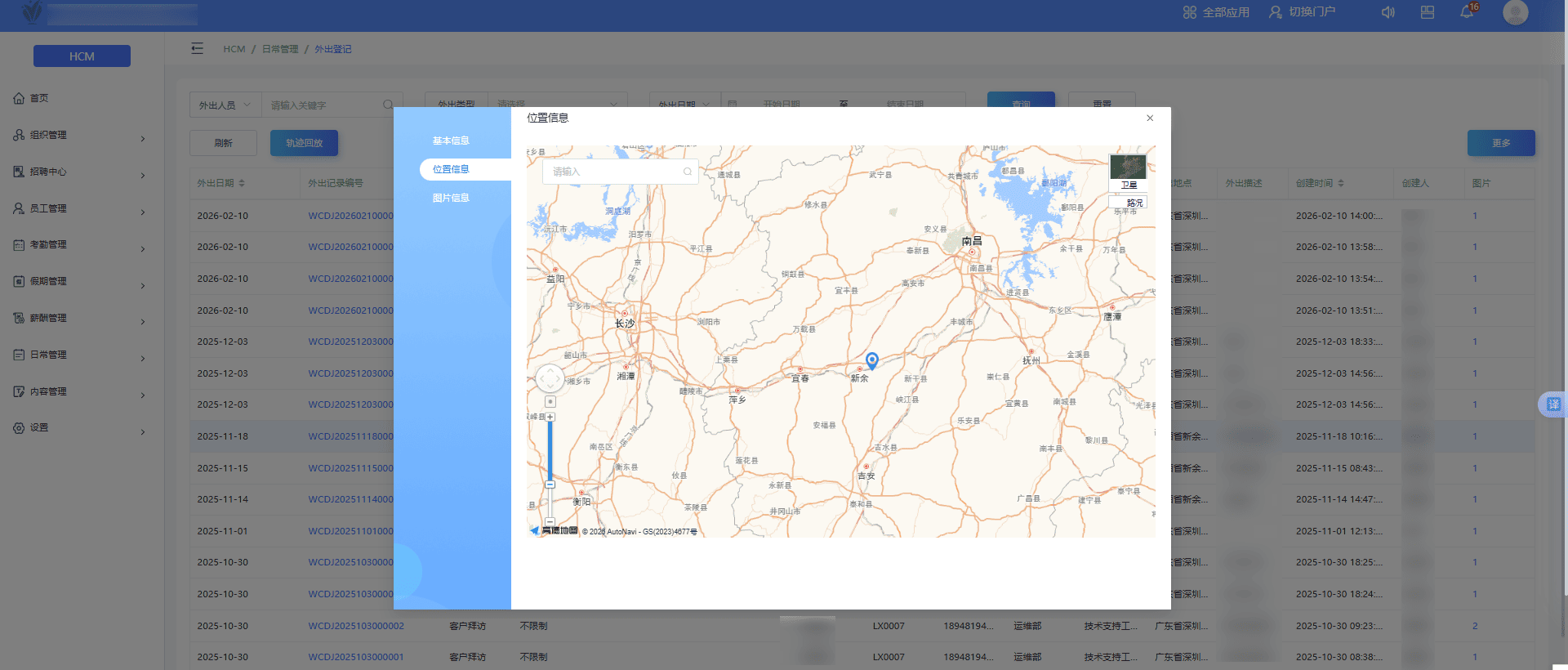Click the floating translate icon
This screenshot has height=670, width=1568.
1552,404
